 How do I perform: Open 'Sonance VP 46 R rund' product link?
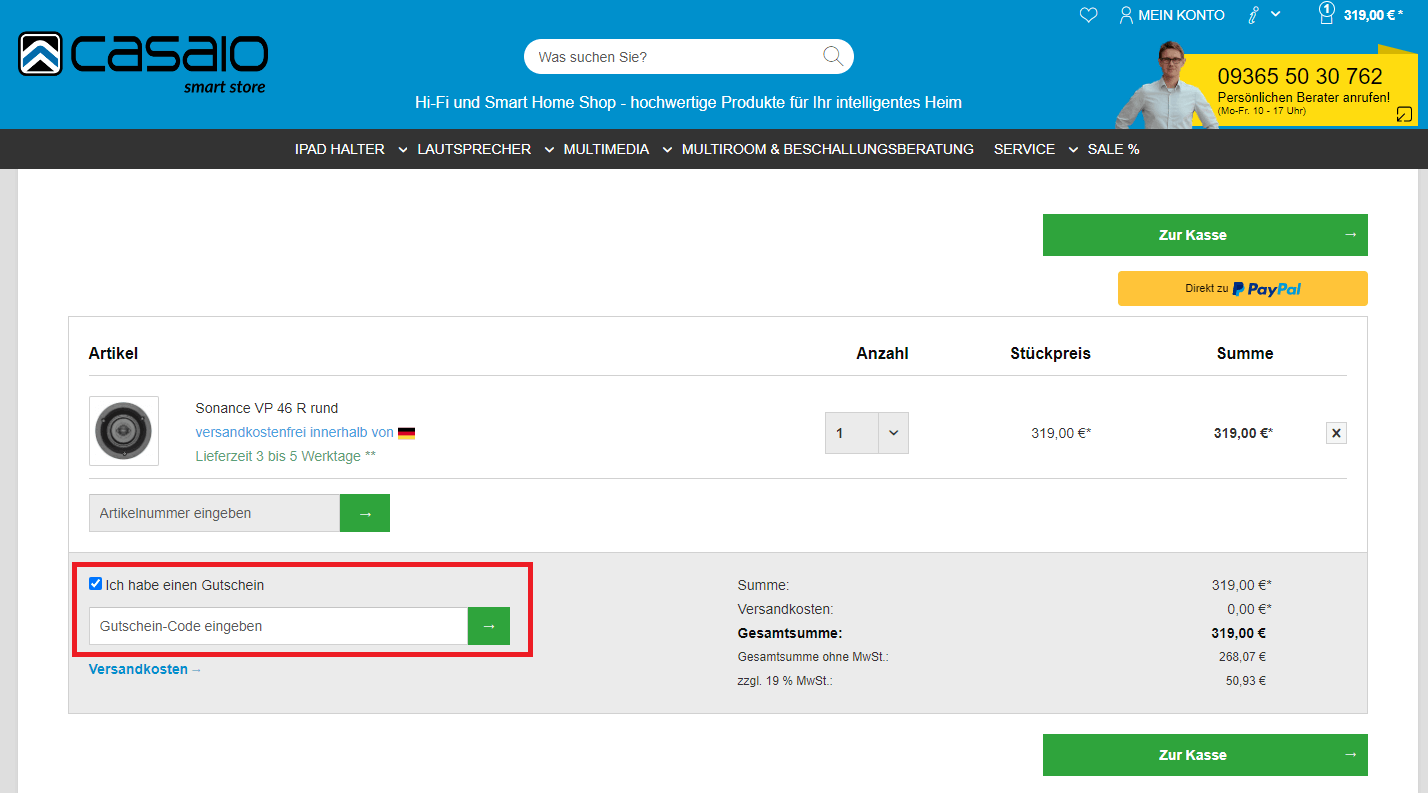[267, 408]
